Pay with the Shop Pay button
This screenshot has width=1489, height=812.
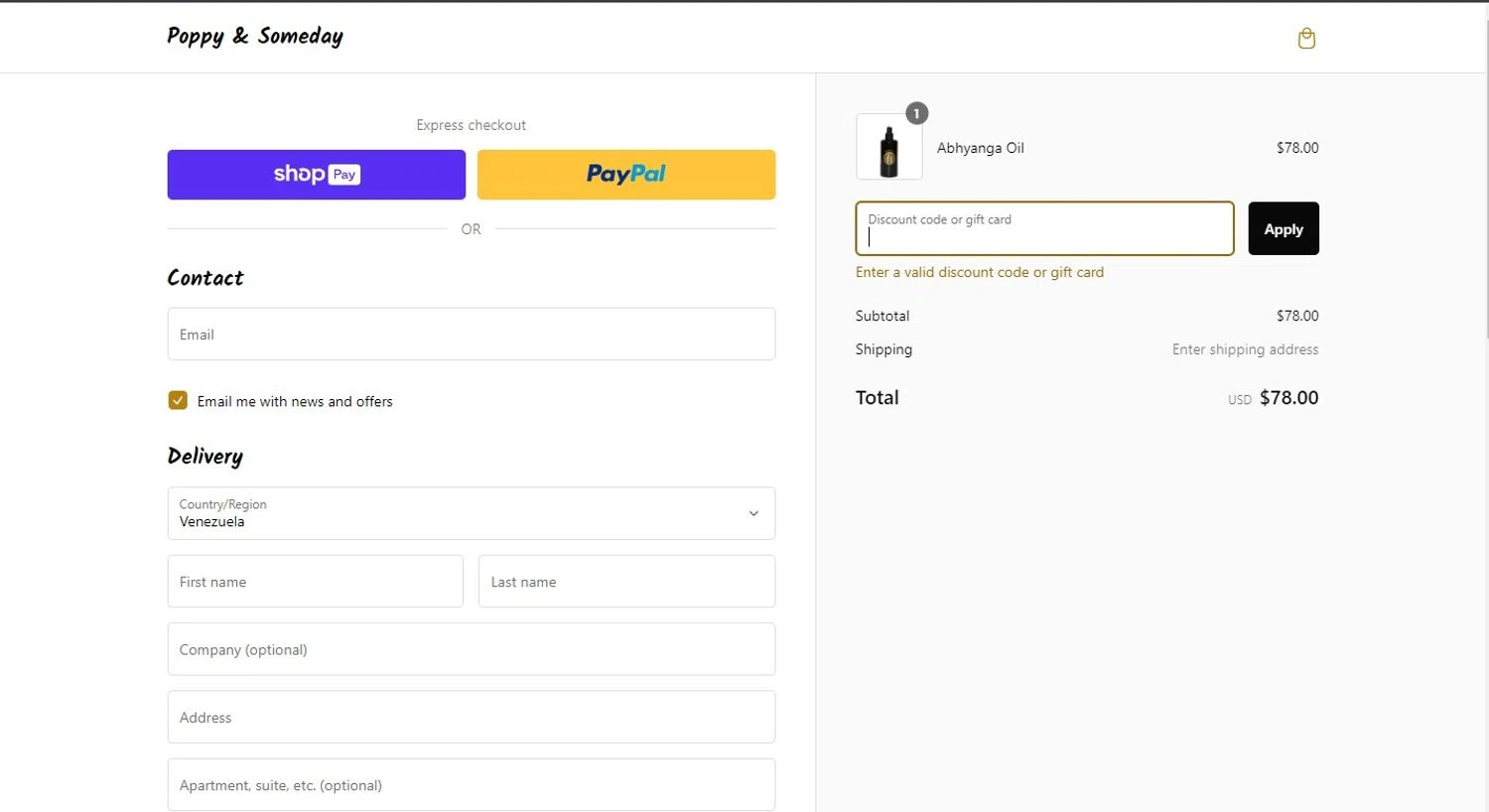click(316, 175)
